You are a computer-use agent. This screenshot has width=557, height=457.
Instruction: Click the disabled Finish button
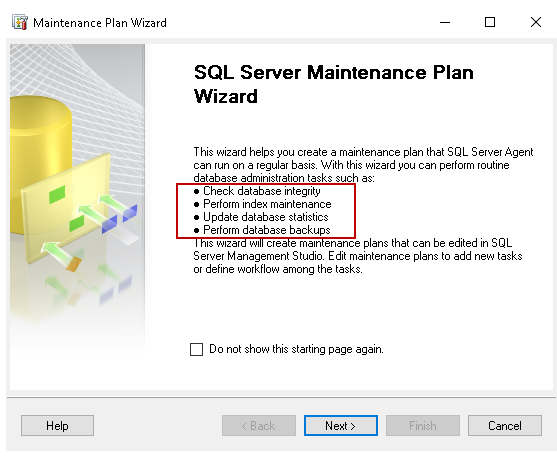(x=423, y=425)
